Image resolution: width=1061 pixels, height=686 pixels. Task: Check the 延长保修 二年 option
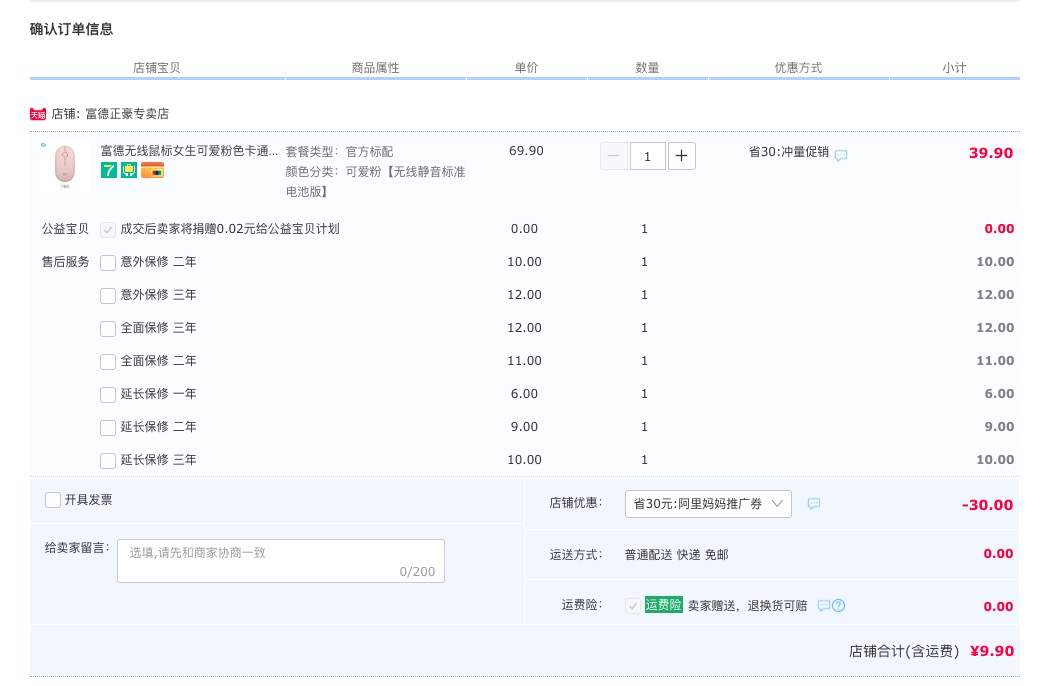[x=108, y=428]
